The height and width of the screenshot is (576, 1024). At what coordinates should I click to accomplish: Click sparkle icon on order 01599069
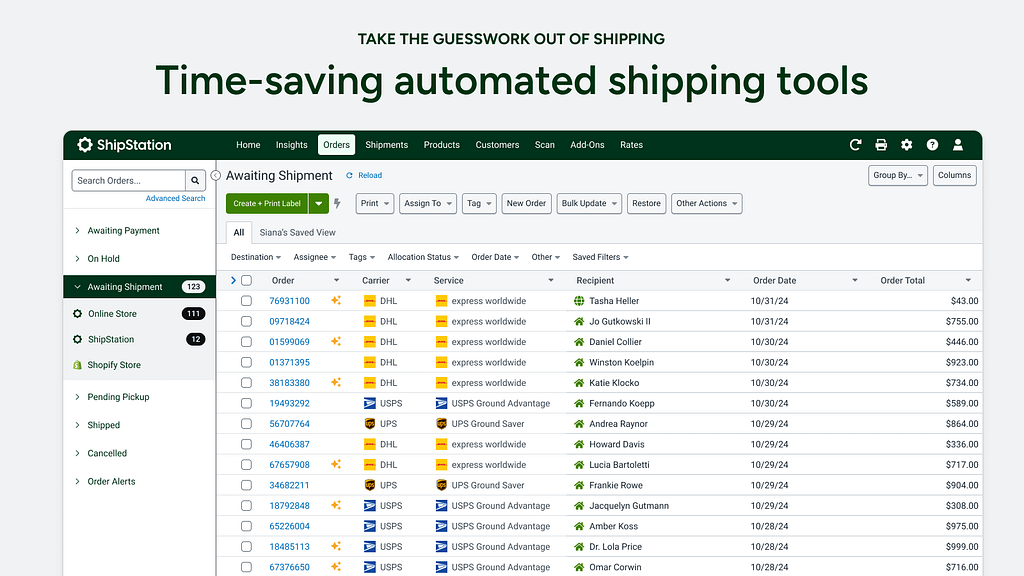pos(336,341)
